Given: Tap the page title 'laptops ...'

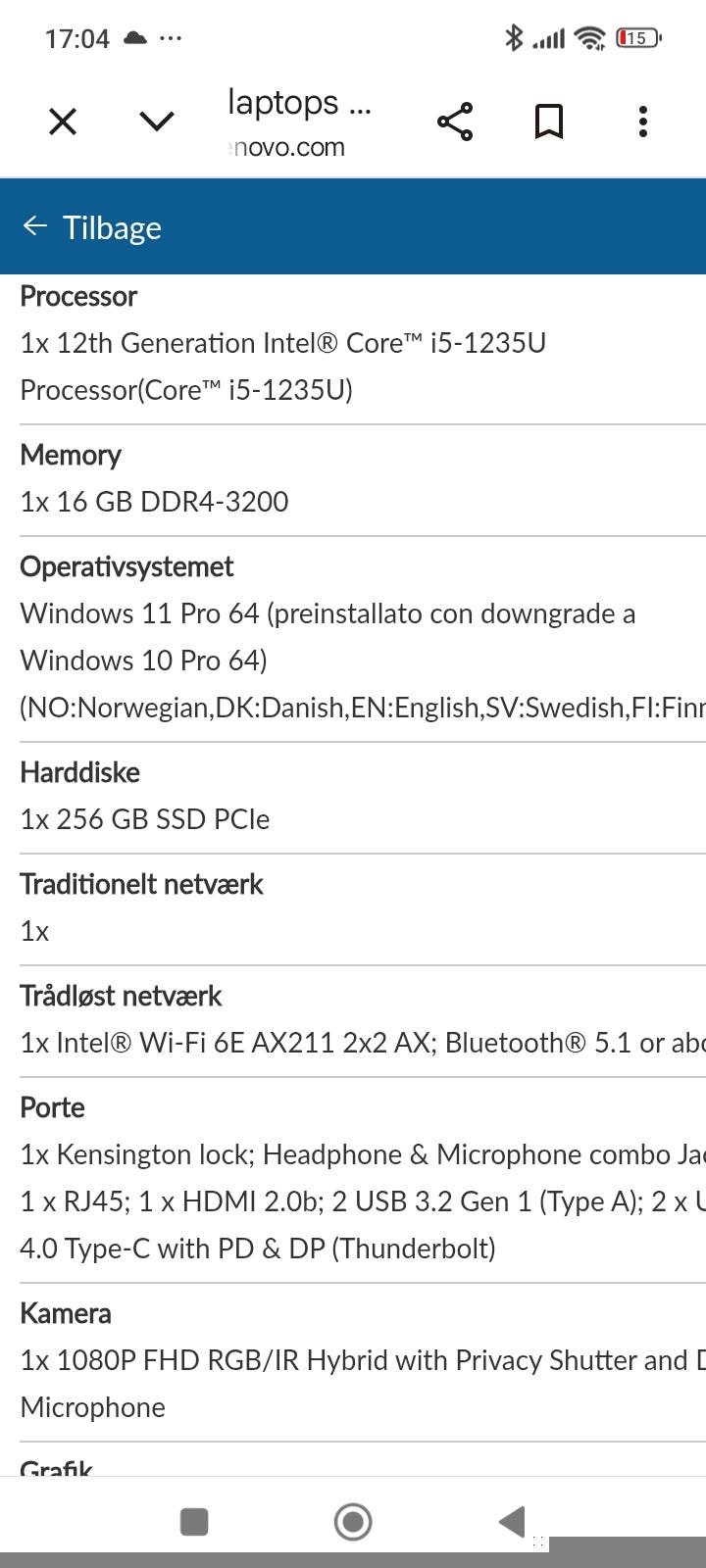Looking at the screenshot, I should [x=299, y=102].
